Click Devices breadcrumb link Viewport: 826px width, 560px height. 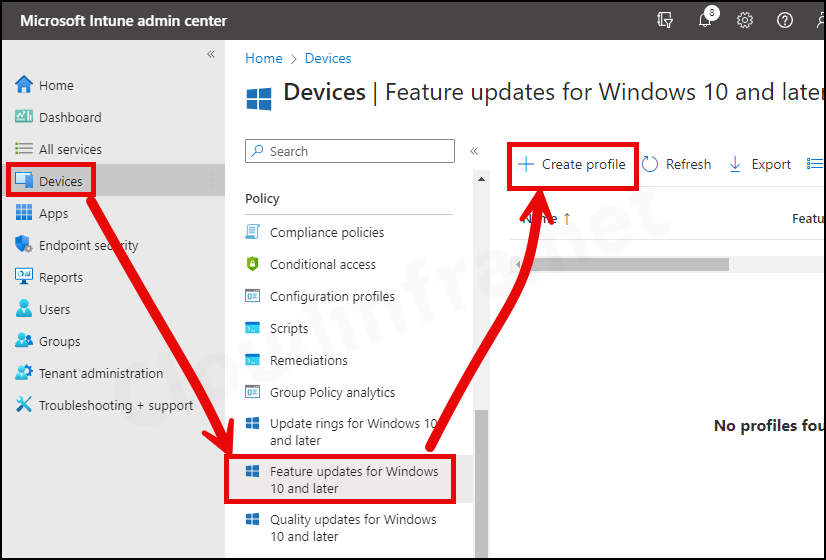tap(328, 58)
